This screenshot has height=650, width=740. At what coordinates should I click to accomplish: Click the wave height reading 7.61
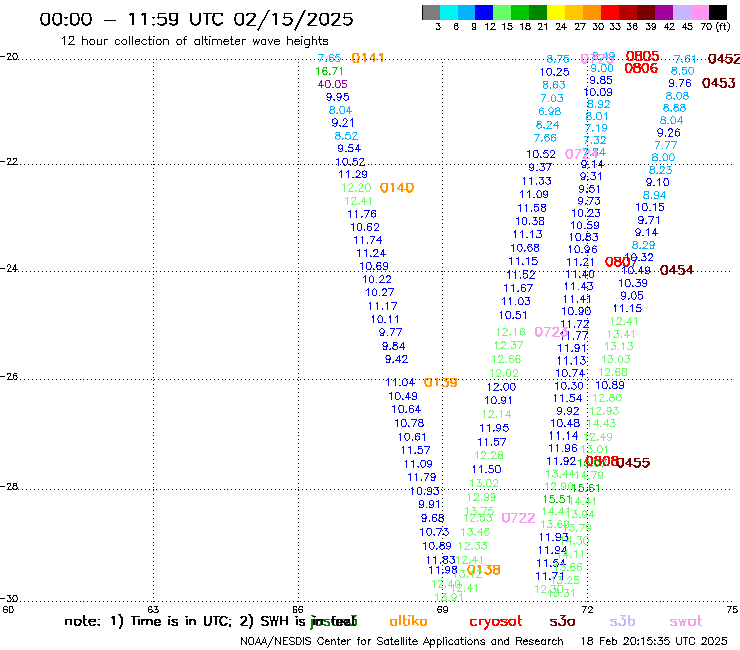coord(685,59)
